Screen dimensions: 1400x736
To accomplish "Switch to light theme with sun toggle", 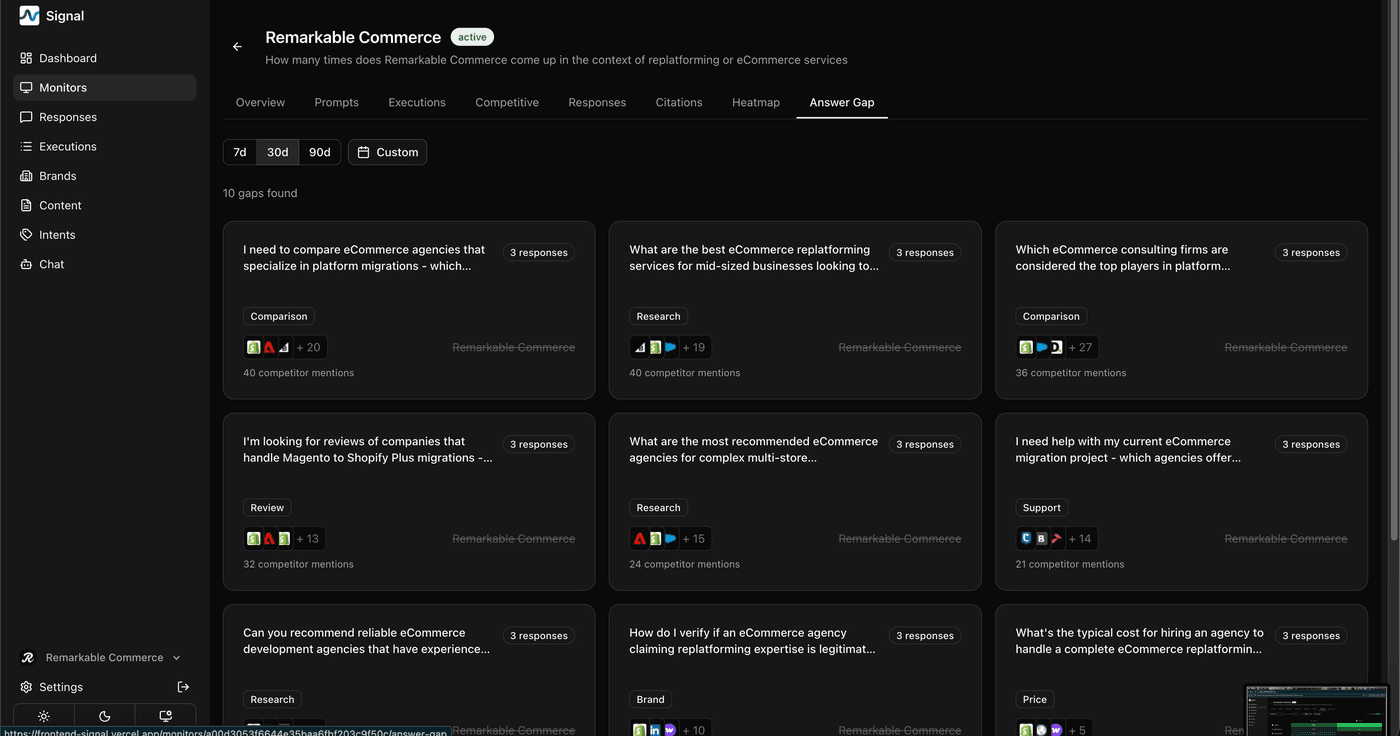I will [44, 716].
